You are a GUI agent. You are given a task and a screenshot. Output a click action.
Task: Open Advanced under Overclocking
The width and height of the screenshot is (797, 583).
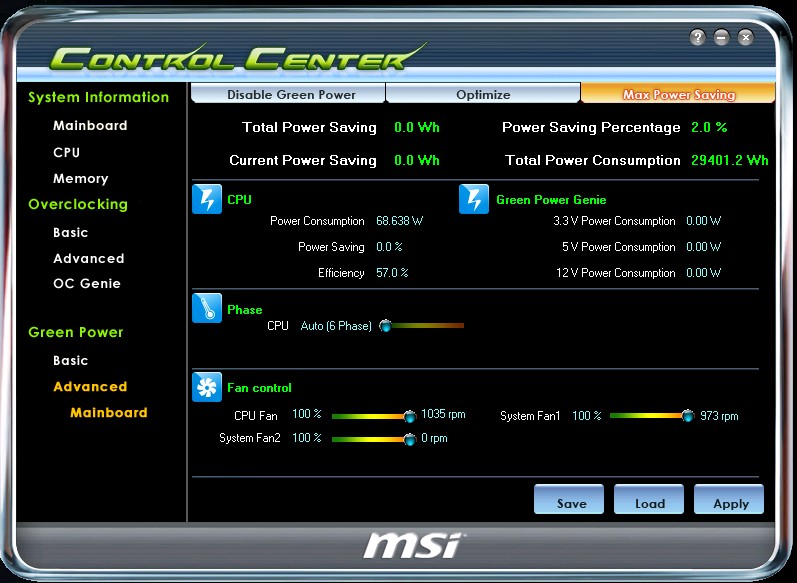coord(88,258)
